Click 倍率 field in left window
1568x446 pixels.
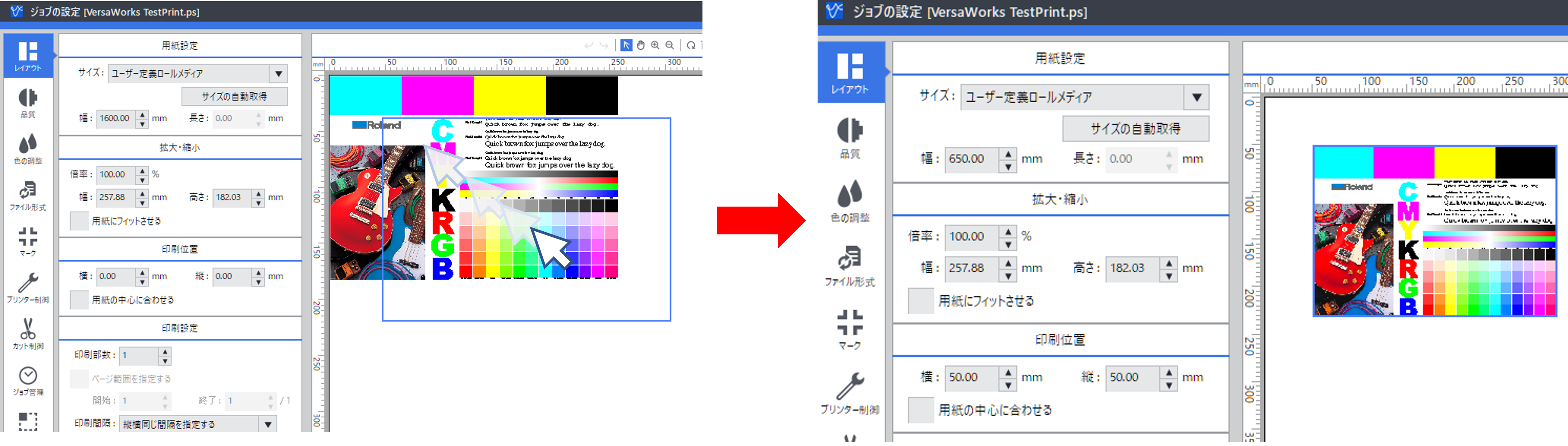[117, 174]
